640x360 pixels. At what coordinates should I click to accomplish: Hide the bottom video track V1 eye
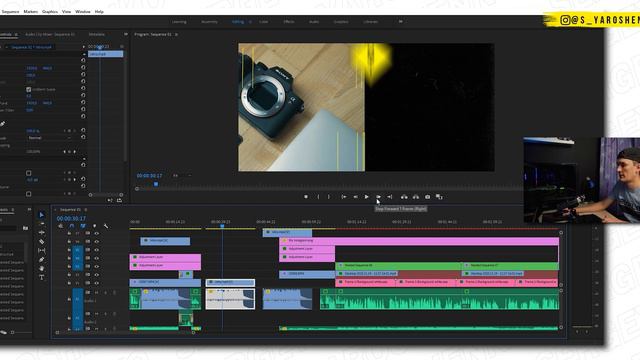[x=97, y=282]
